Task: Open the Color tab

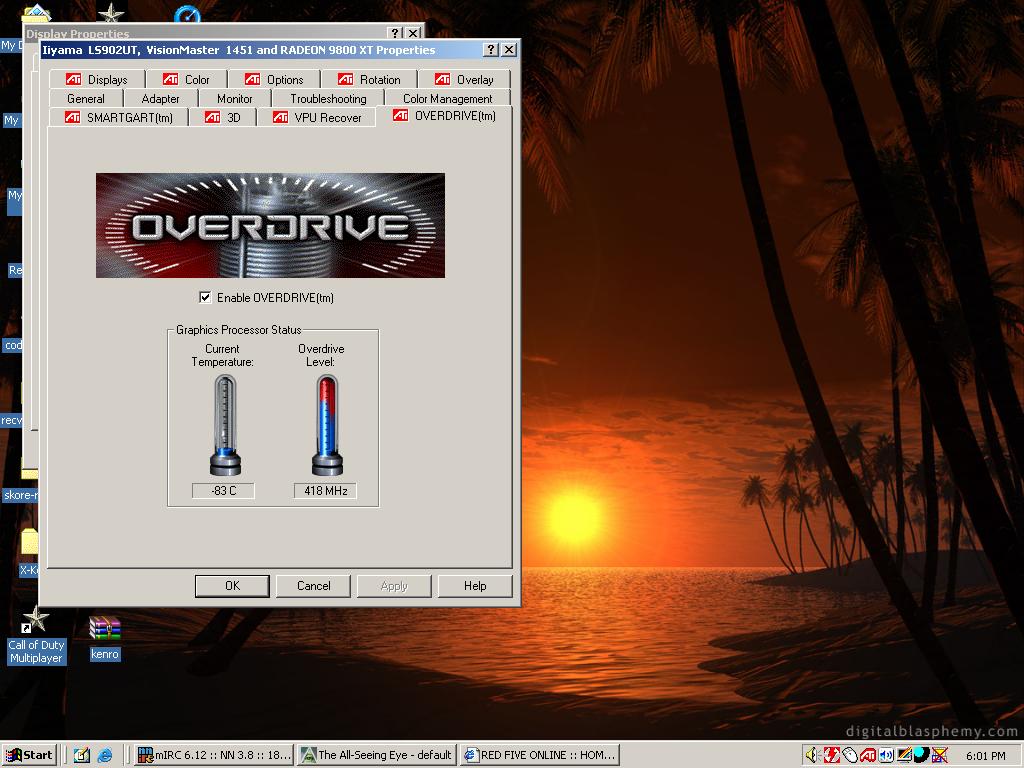Action: point(187,80)
